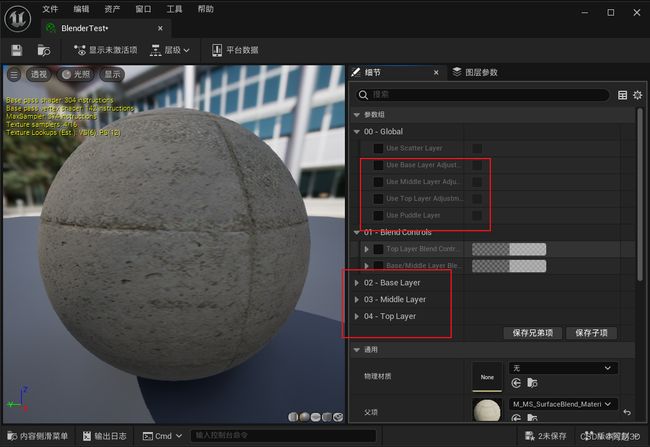Viewport: 650px width, 447px height.
Task: Select plane preview mesh icon
Action: click(x=315, y=417)
